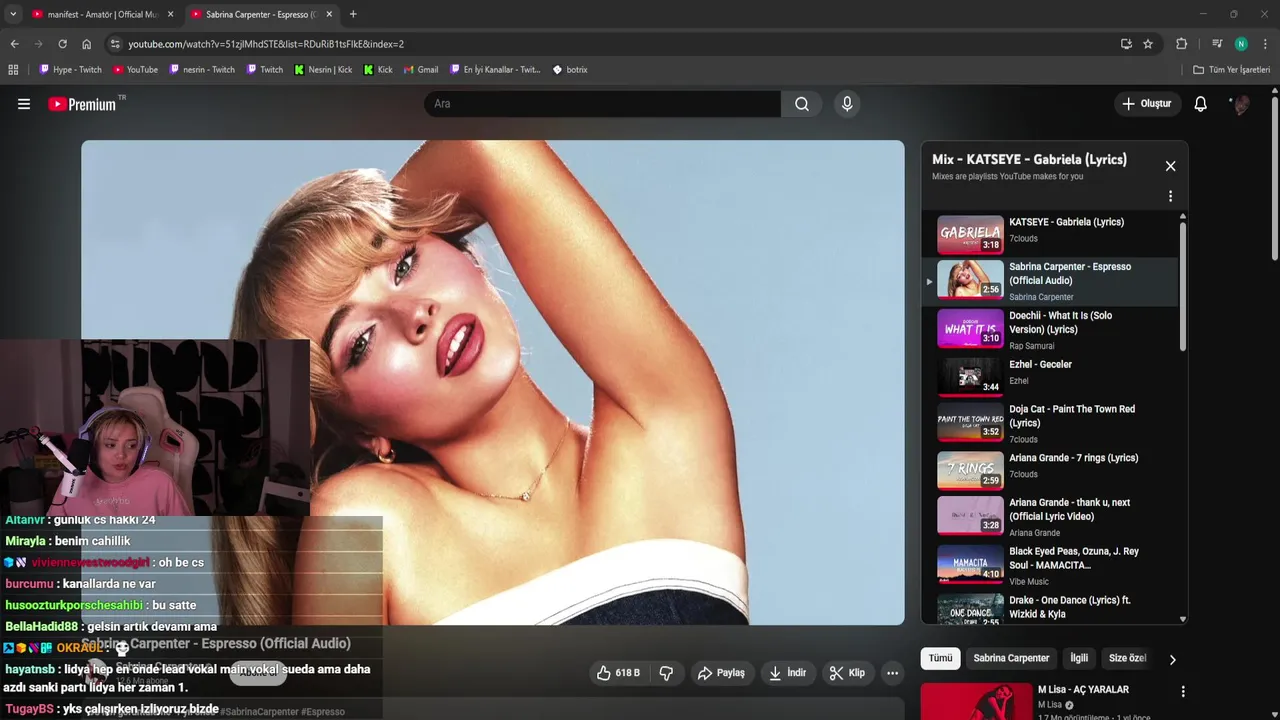
Task: Install app icon in the address bar
Action: (x=1126, y=44)
